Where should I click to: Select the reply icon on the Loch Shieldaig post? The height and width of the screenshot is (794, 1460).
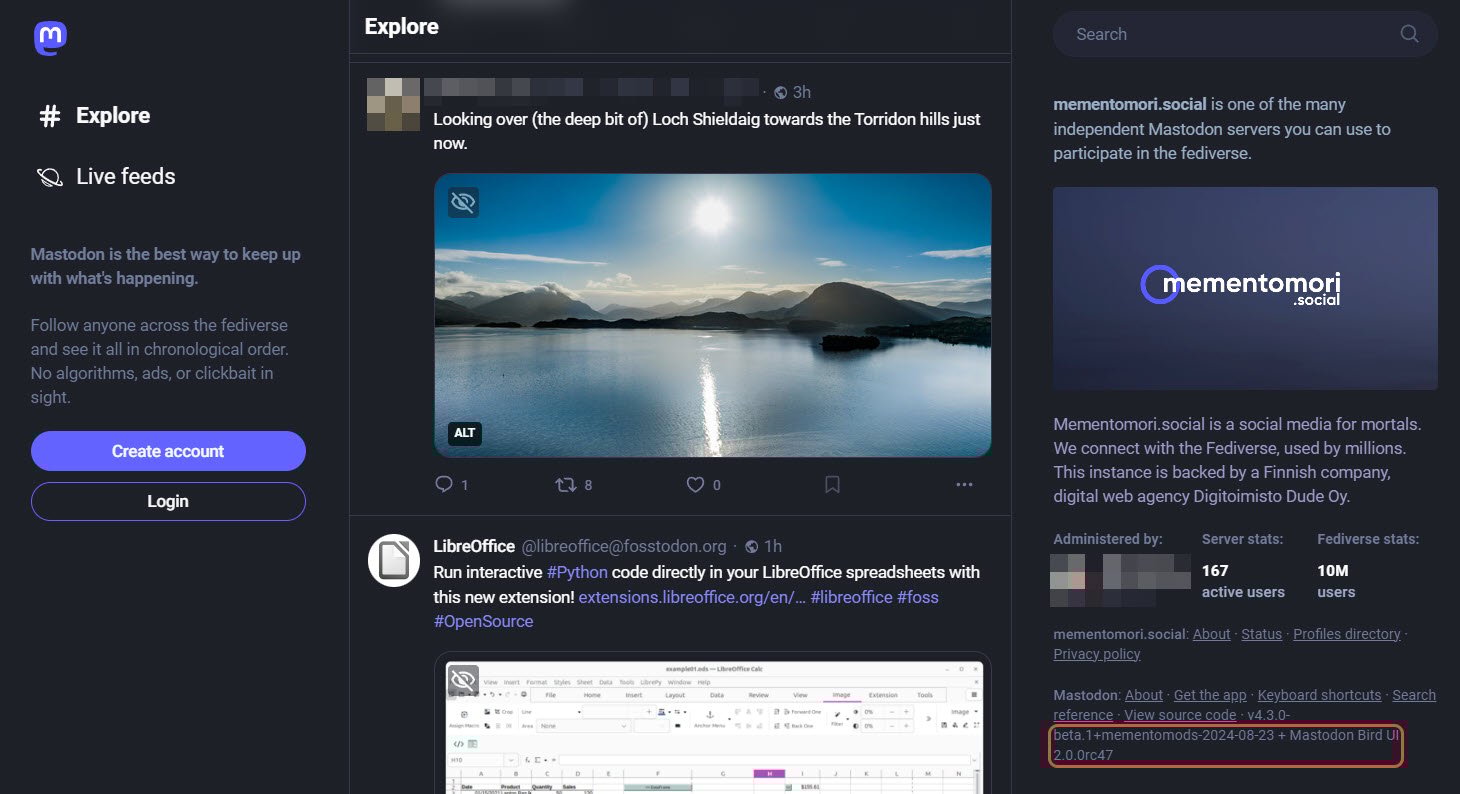point(443,484)
